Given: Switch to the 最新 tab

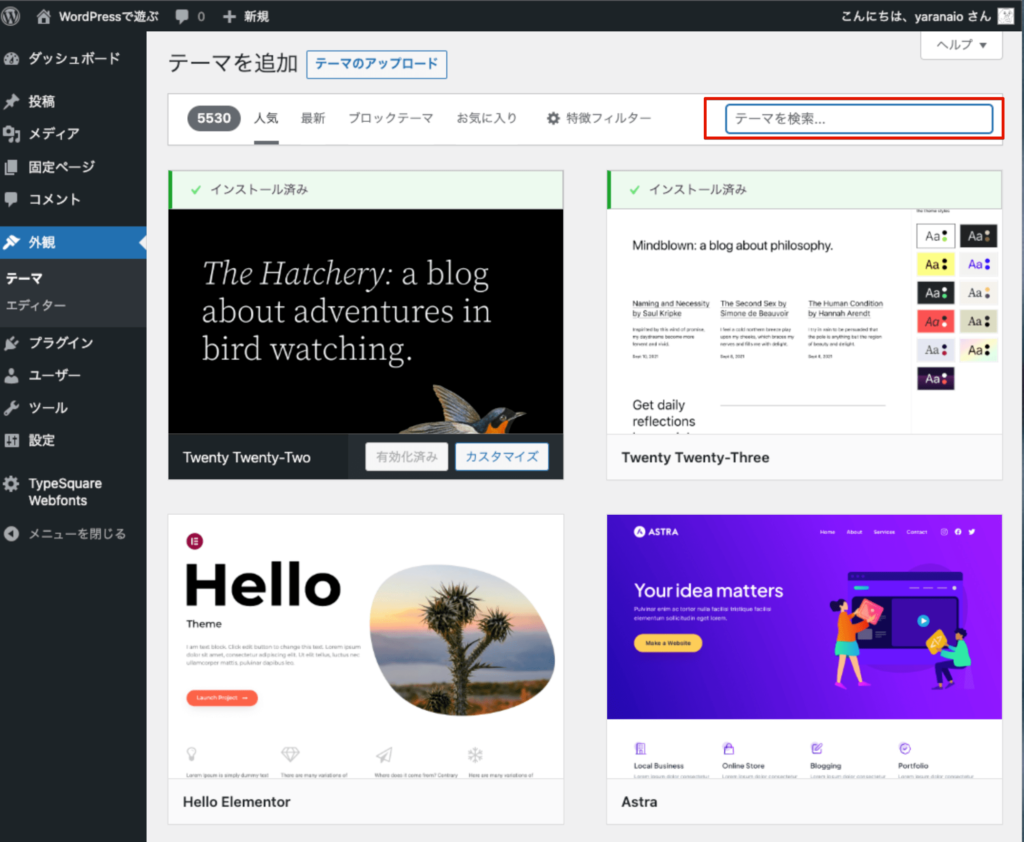Looking at the screenshot, I should 313,118.
